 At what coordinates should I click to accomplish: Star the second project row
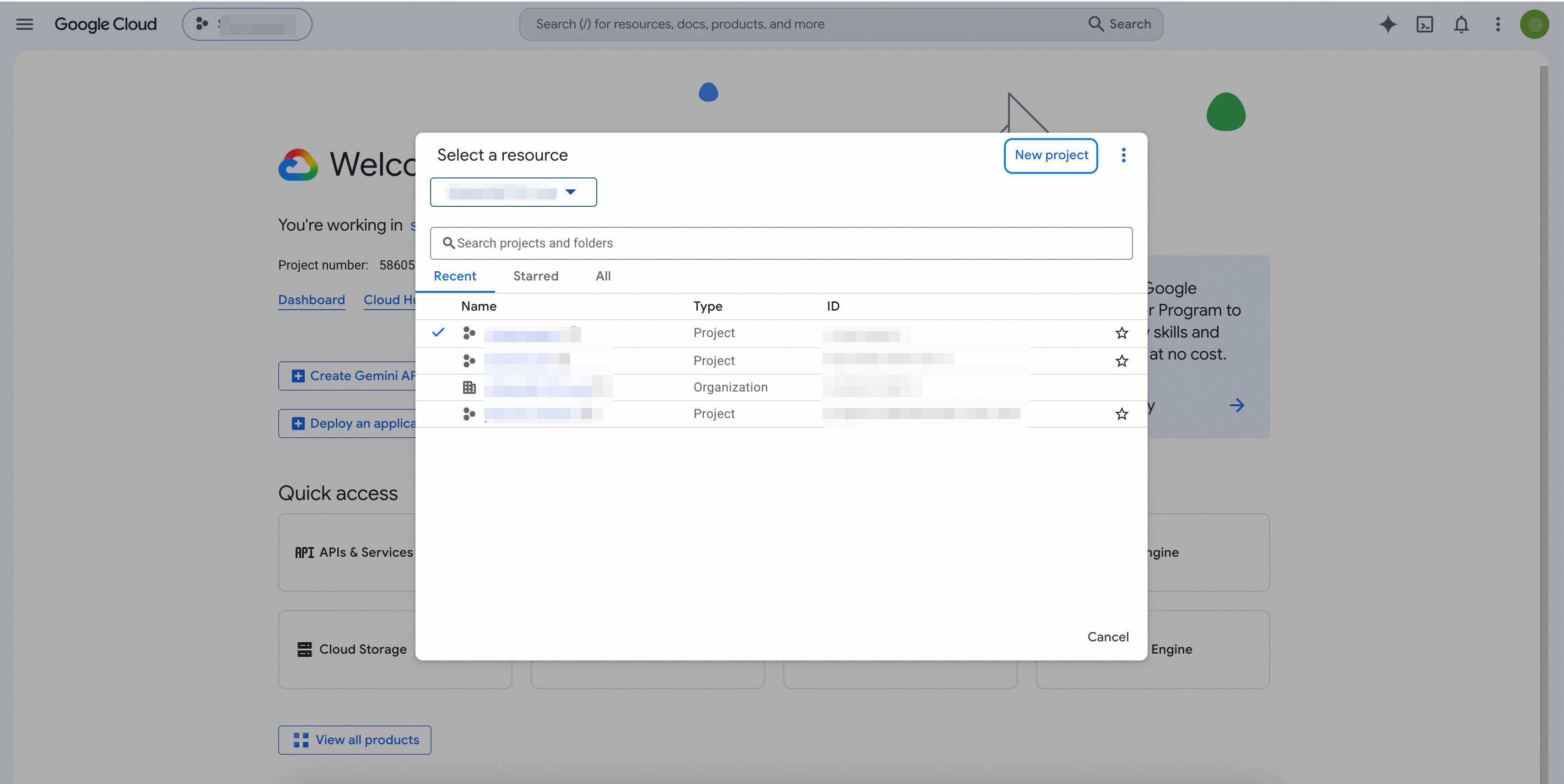tap(1122, 361)
